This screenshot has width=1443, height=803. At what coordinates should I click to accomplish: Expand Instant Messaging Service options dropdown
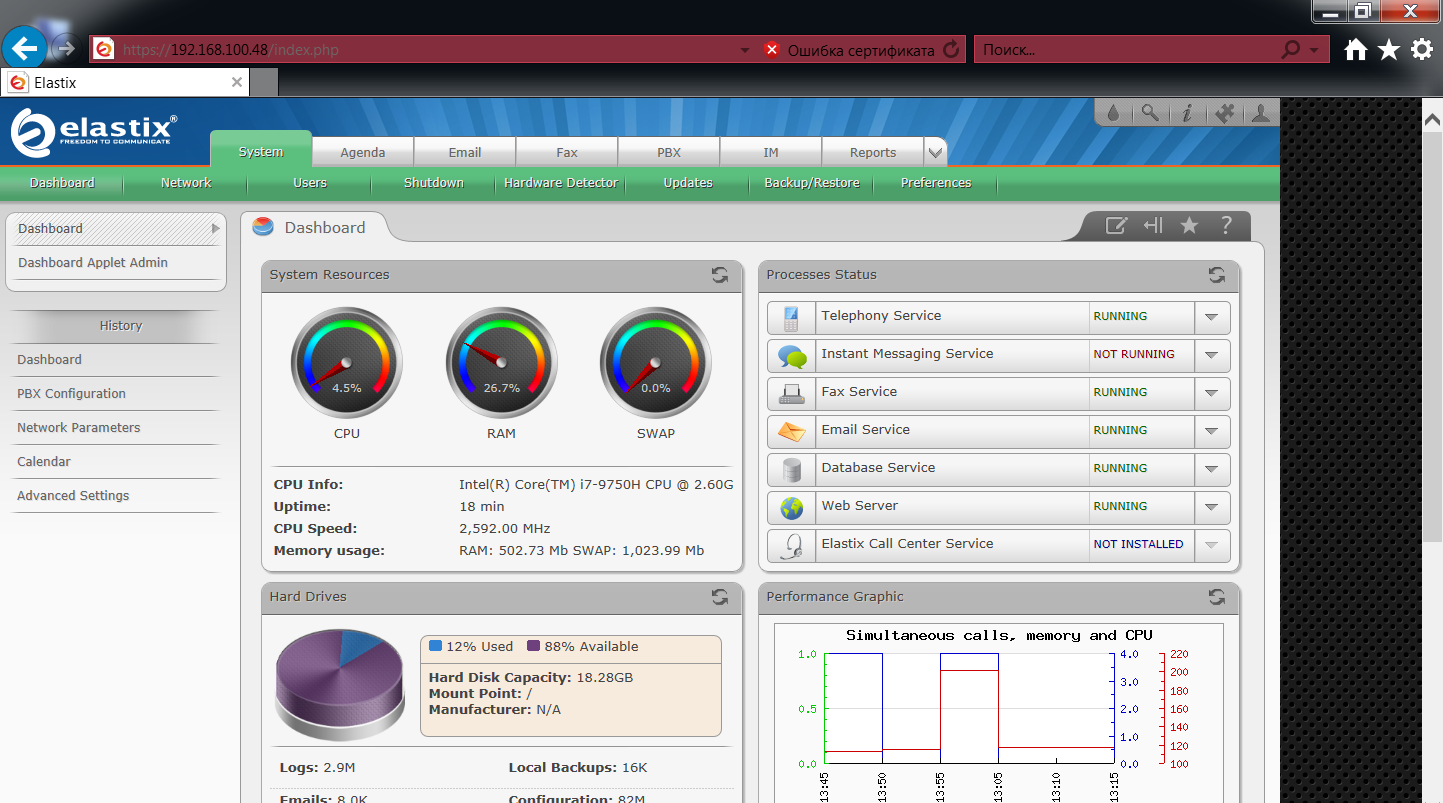[1212, 355]
